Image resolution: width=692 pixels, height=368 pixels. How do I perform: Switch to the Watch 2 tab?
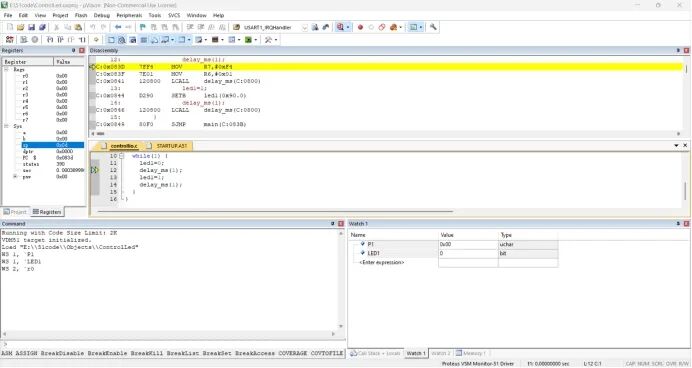click(440, 353)
